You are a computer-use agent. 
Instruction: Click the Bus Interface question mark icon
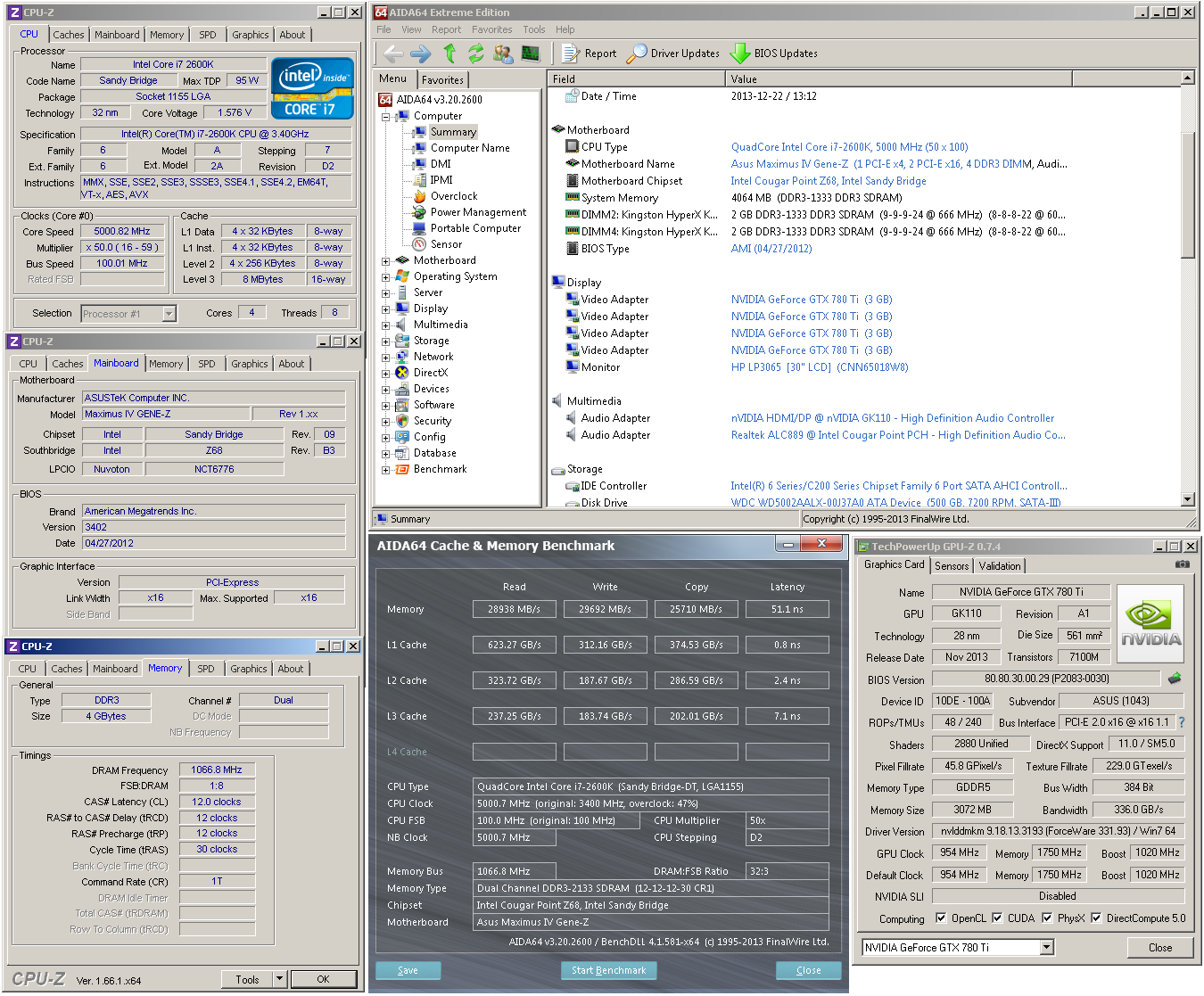[1182, 722]
